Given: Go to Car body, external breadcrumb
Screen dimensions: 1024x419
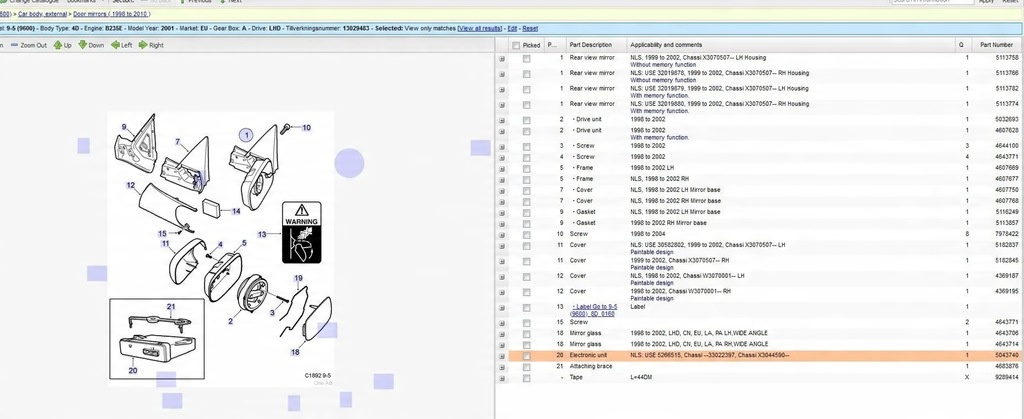Looking at the screenshot, I should pyautogui.click(x=43, y=14).
